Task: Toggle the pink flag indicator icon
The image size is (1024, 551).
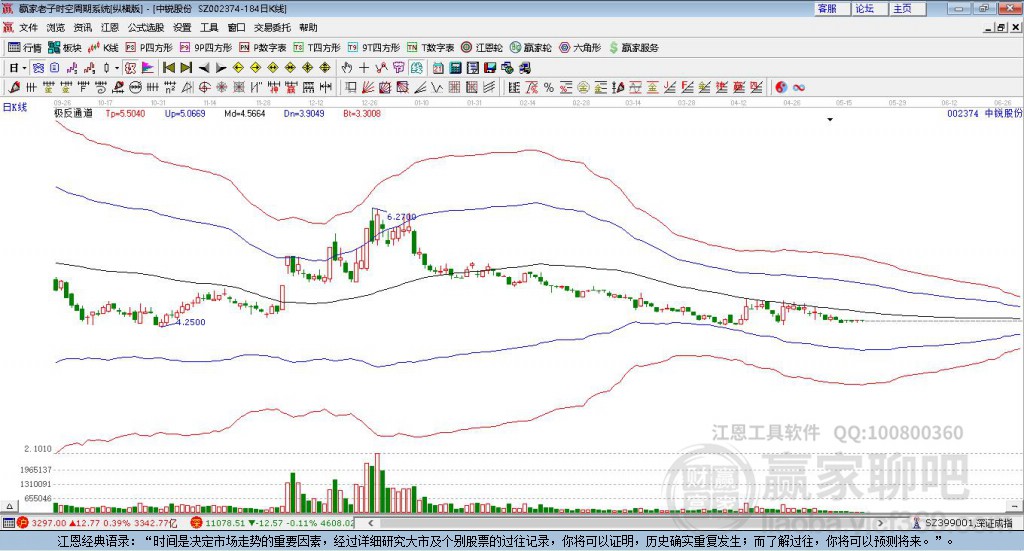Action: pyautogui.click(x=148, y=68)
